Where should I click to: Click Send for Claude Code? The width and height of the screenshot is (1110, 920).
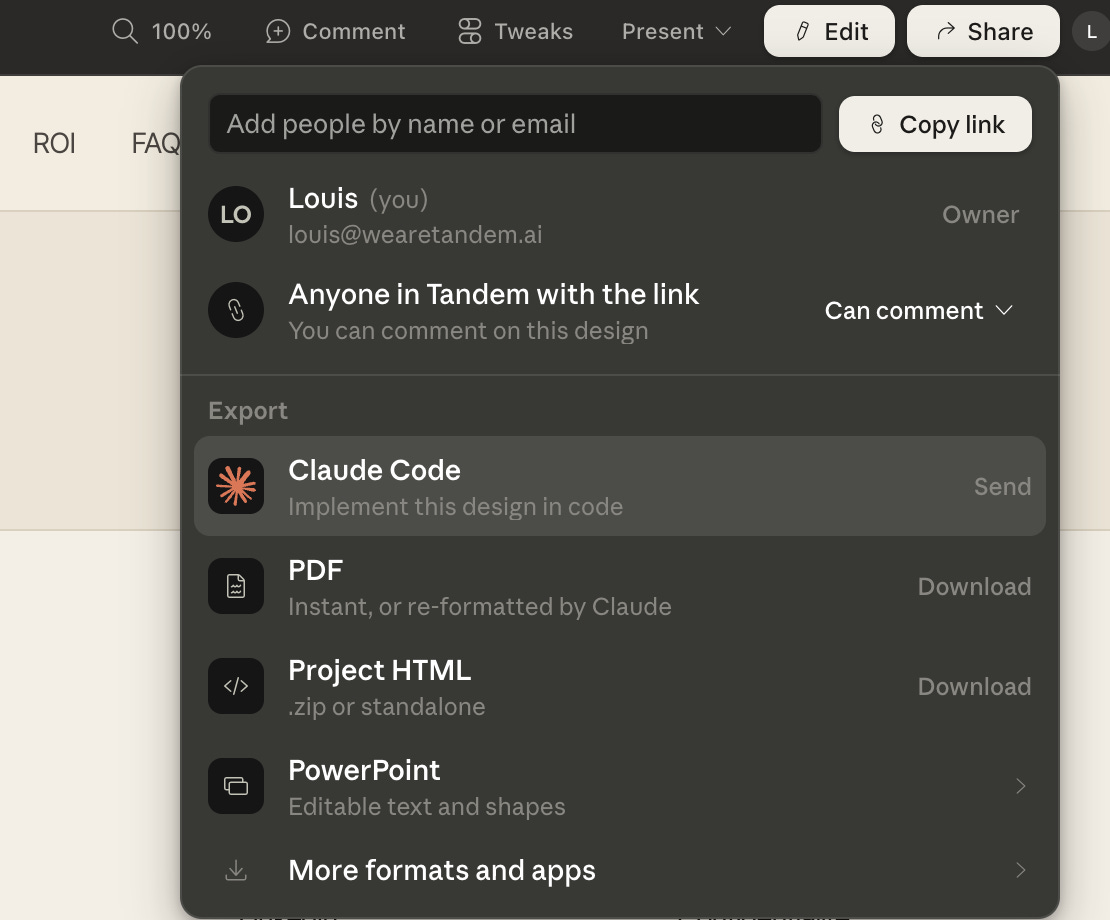pos(1002,486)
